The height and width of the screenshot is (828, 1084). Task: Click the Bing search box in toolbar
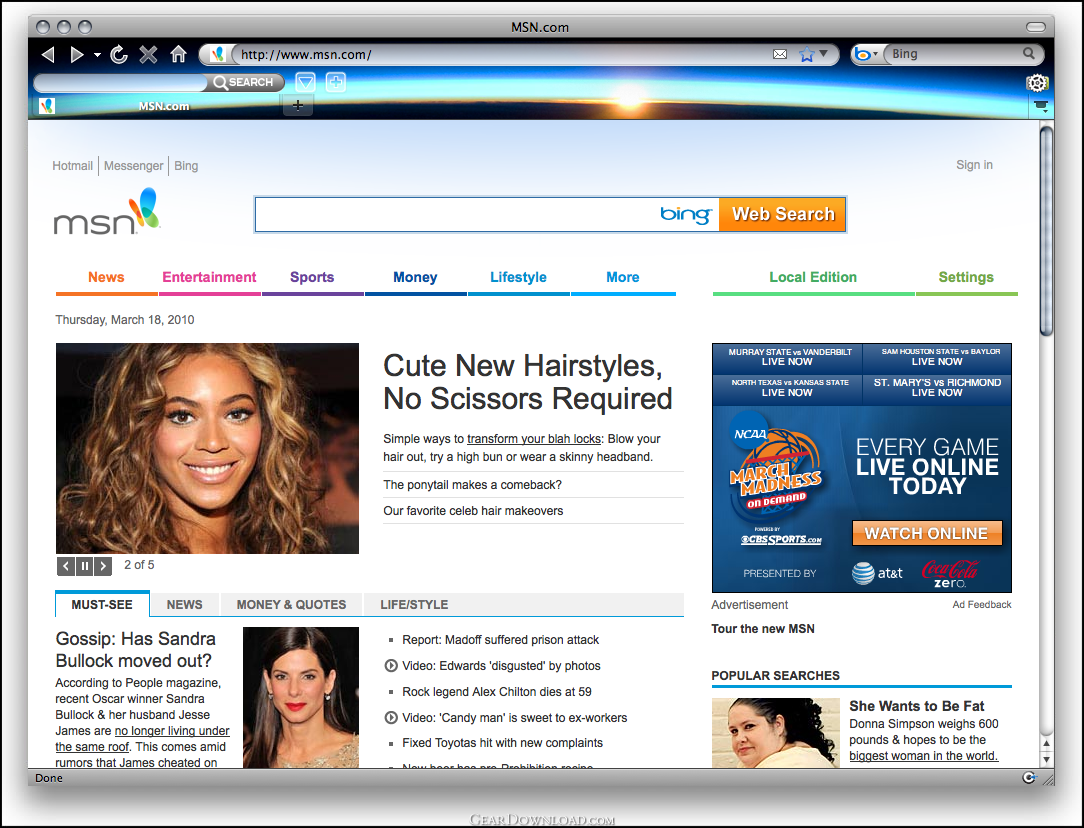pos(954,54)
